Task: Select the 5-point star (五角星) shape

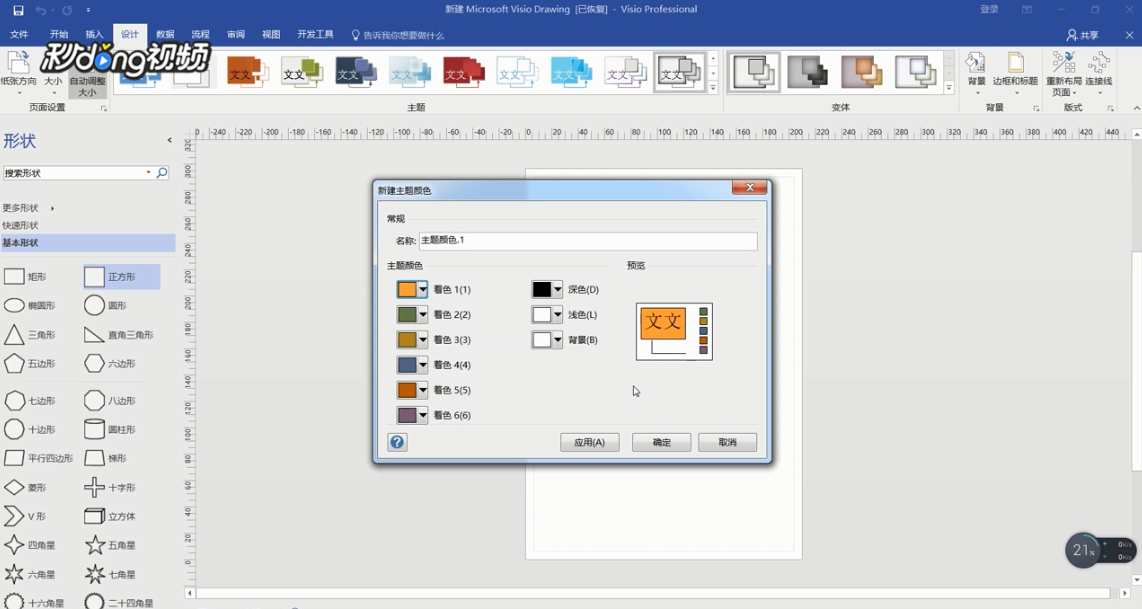Action: 110,545
